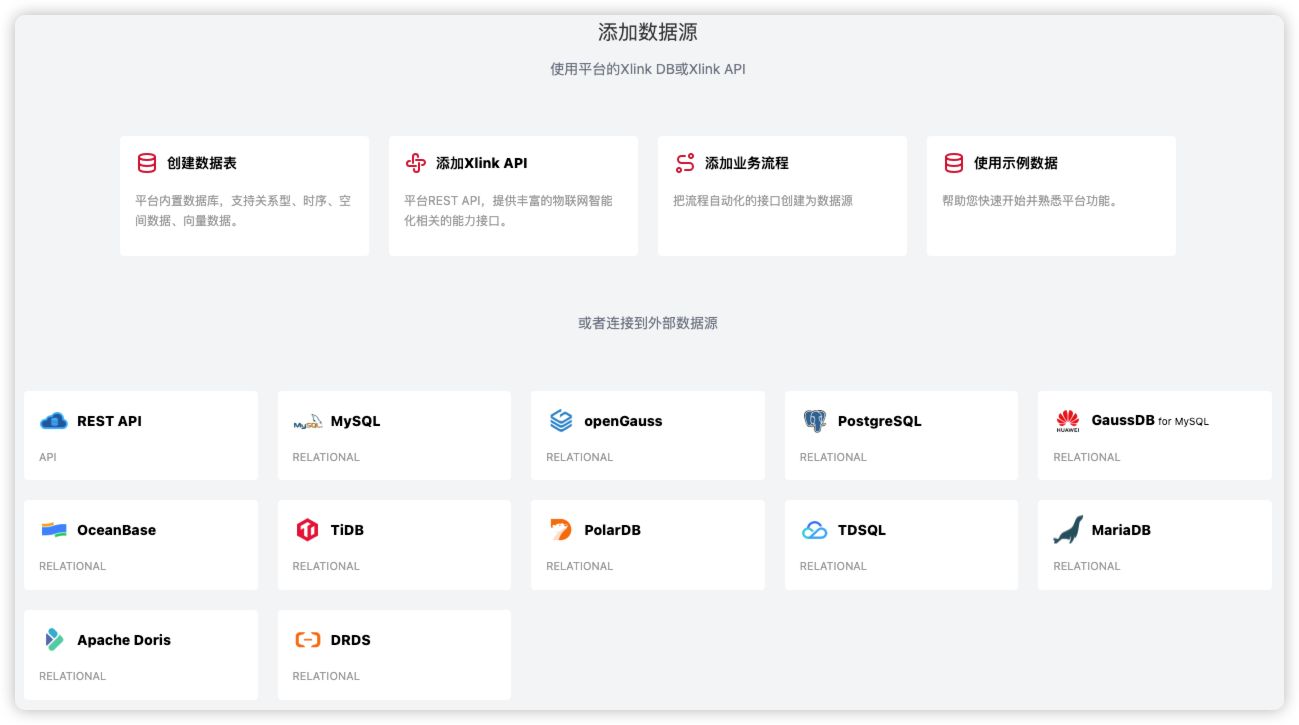Click the PostgreSQL elephant logo
This screenshot has height=725, width=1299.
[815, 421]
